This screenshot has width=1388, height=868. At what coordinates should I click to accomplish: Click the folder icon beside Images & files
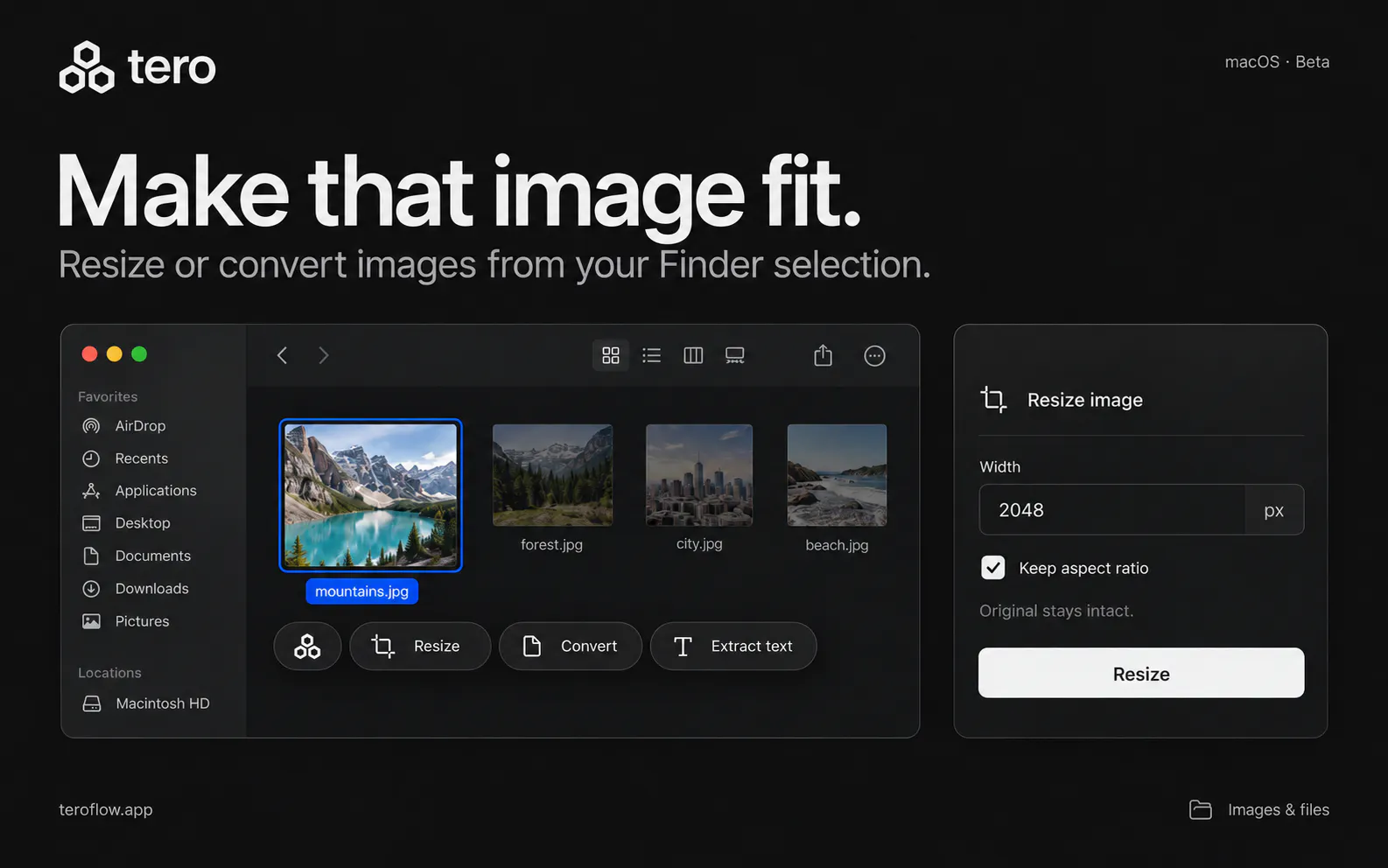point(1201,809)
